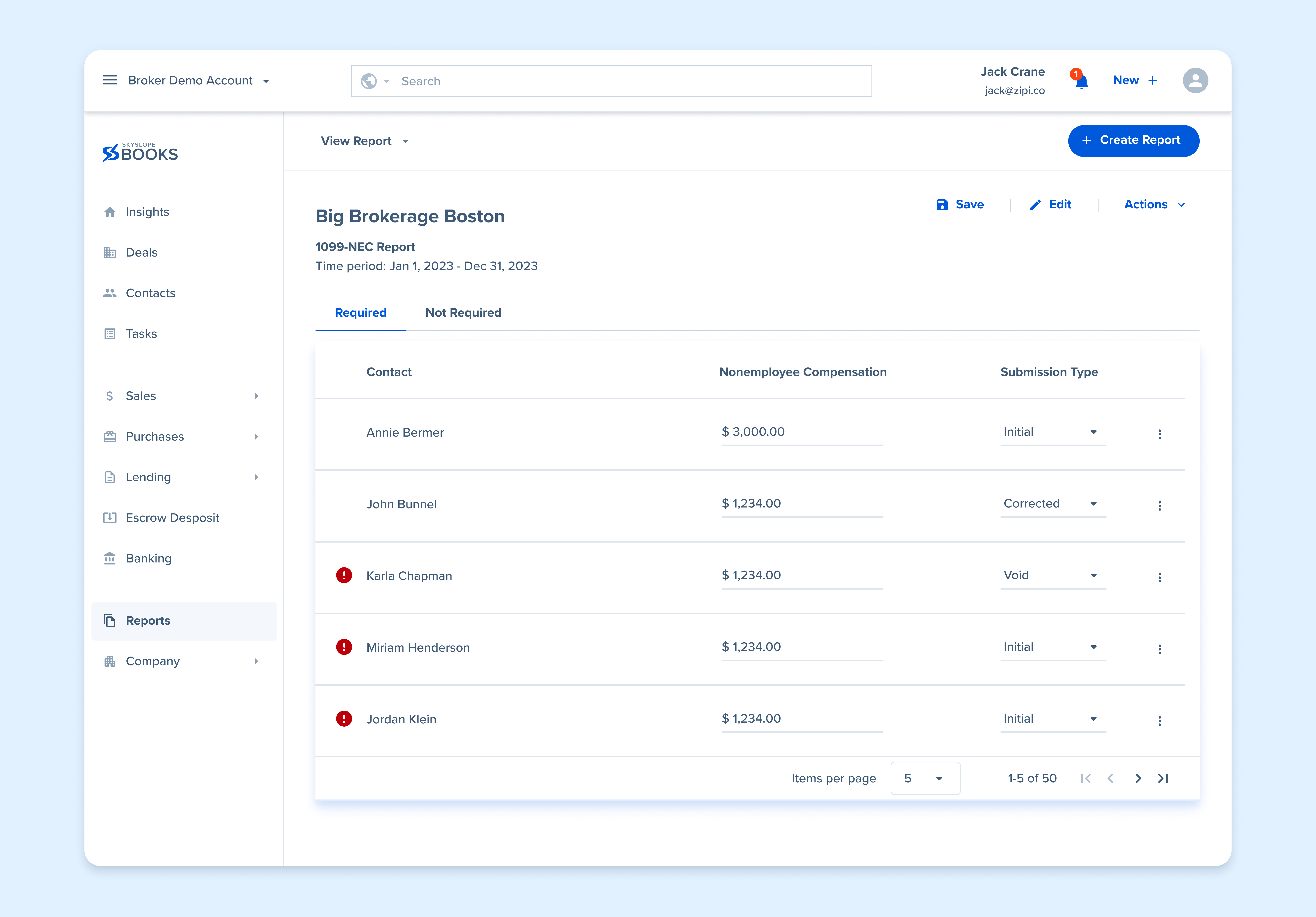Click the Save report button
This screenshot has width=1316, height=917.
960,205
